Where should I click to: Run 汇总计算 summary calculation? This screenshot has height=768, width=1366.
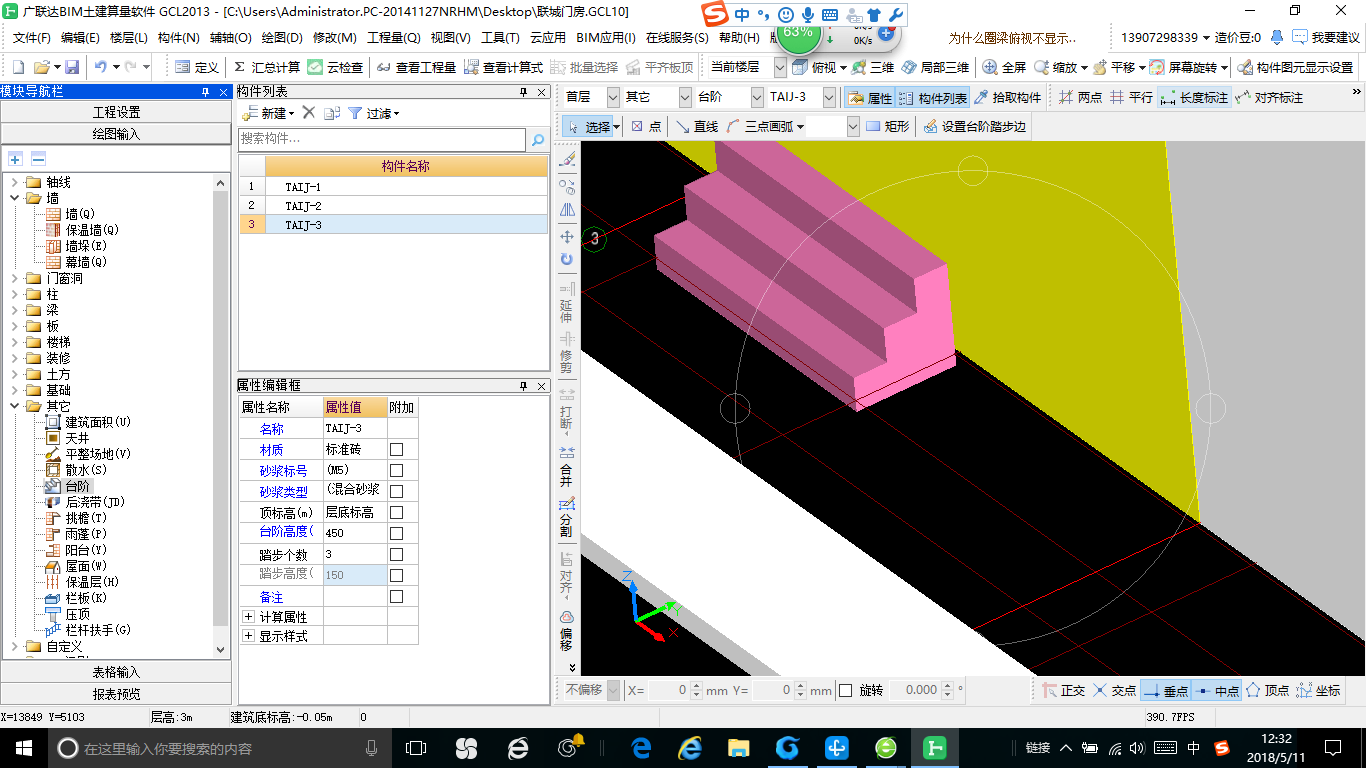click(266, 67)
